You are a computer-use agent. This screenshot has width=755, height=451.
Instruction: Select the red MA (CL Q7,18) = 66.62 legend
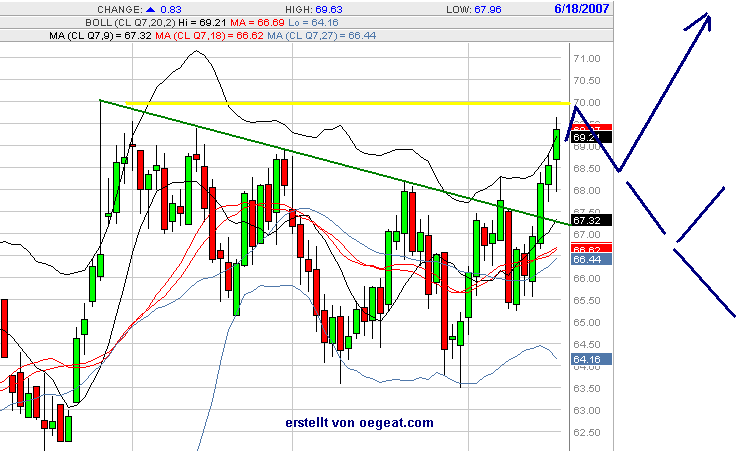(x=209, y=36)
